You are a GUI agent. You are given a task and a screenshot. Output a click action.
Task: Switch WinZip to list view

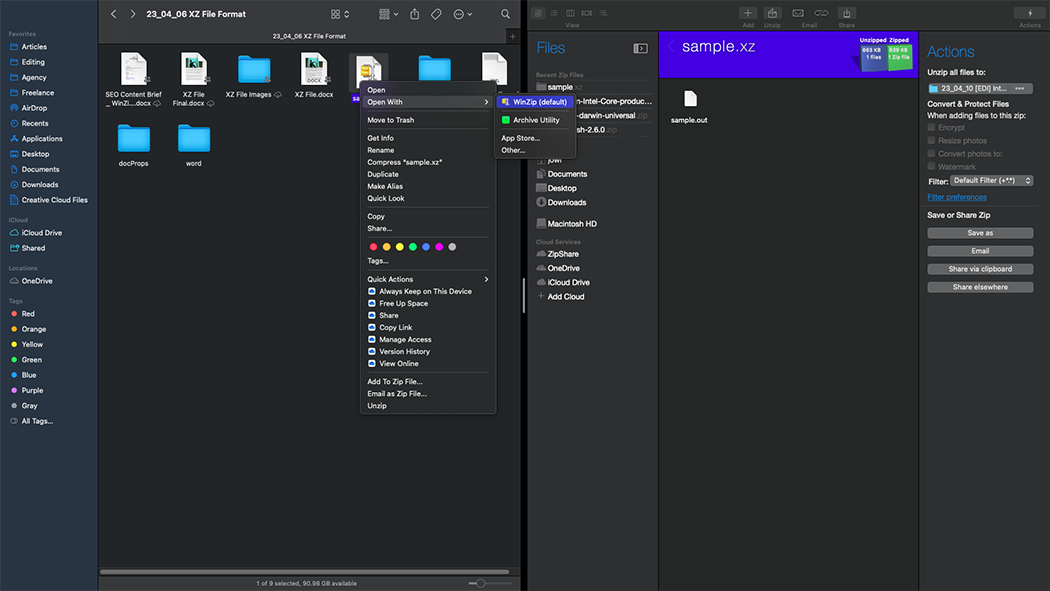click(554, 13)
